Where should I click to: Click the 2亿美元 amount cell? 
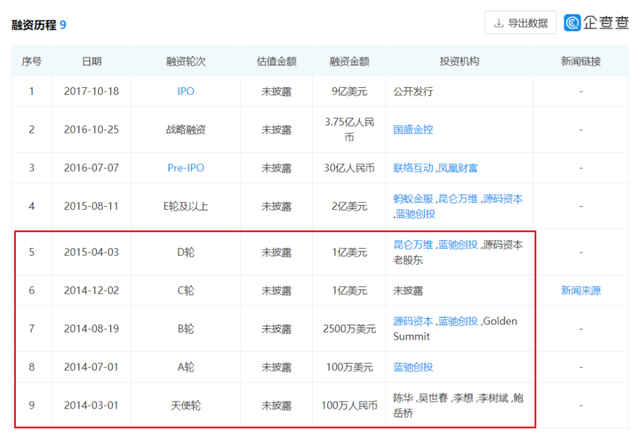(349, 206)
